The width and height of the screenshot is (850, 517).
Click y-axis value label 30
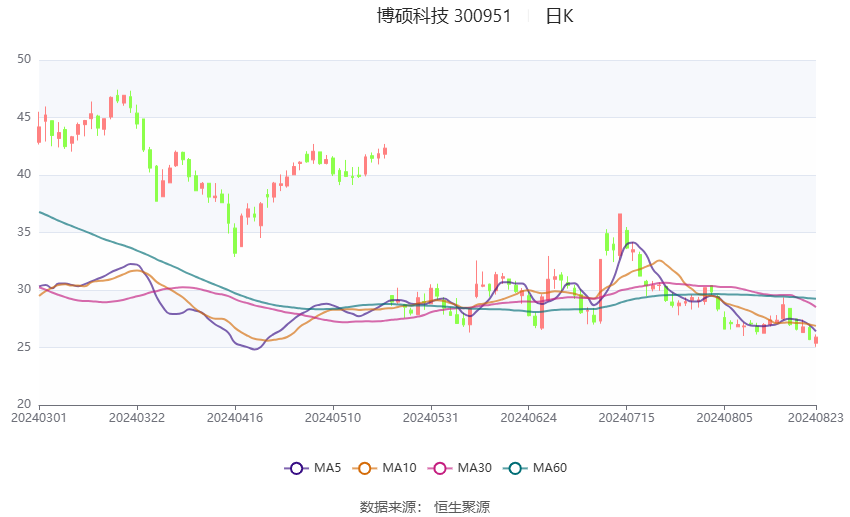coord(24,289)
